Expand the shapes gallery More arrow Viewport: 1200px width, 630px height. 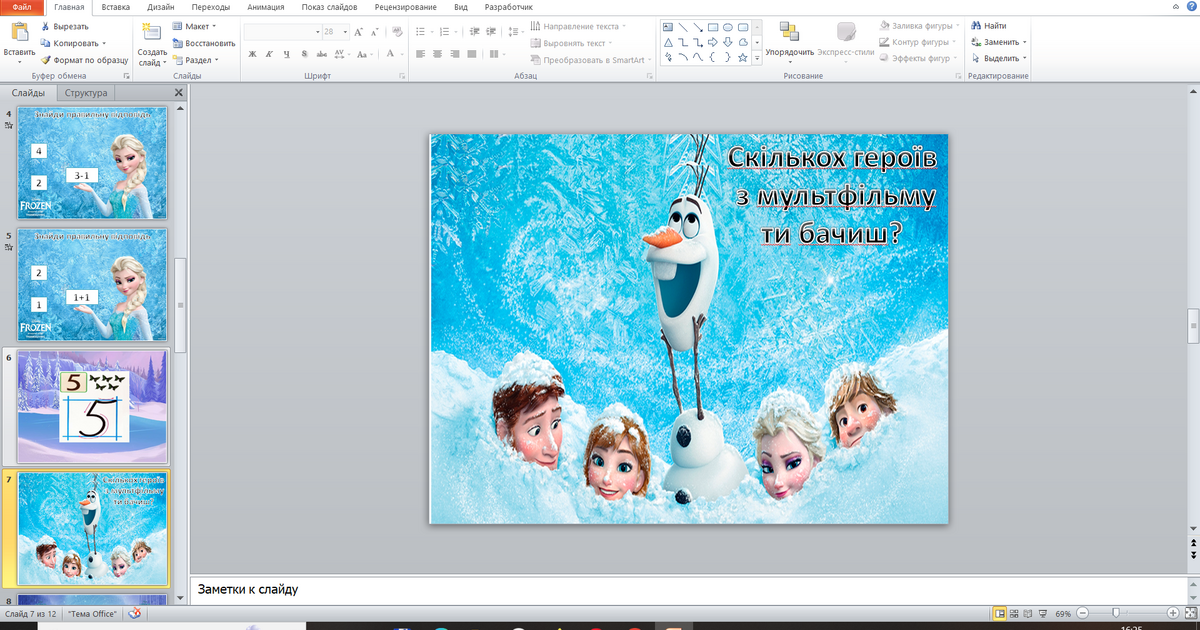757,59
